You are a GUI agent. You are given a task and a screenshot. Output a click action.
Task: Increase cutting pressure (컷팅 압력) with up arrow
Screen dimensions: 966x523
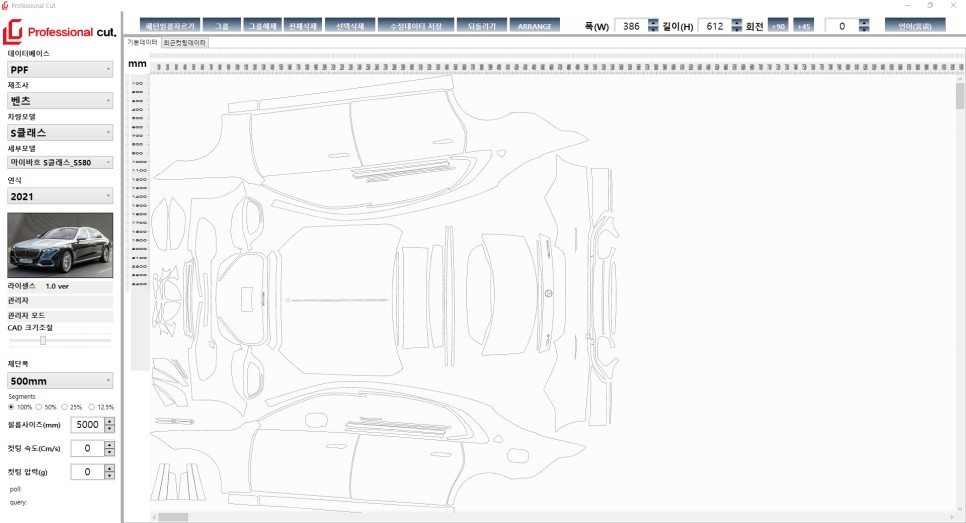[109, 467]
